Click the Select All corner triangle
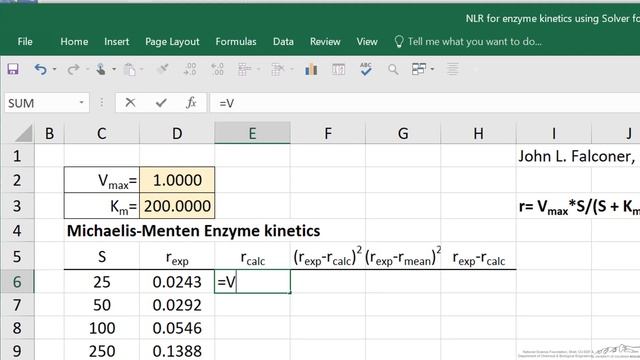Image resolution: width=640 pixels, height=360 pixels. tap(23, 133)
